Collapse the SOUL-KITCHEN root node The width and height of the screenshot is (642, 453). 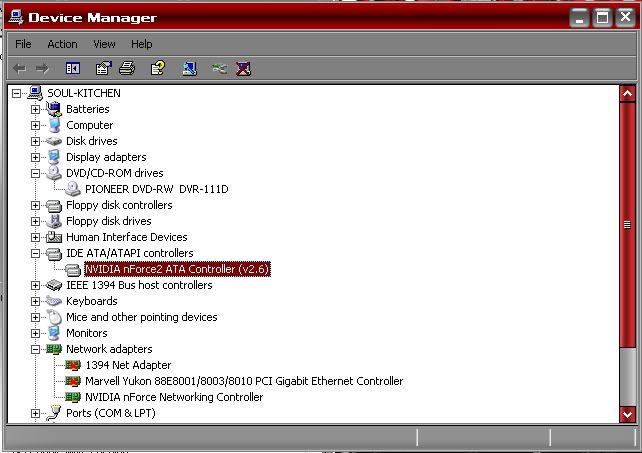[x=16, y=94]
